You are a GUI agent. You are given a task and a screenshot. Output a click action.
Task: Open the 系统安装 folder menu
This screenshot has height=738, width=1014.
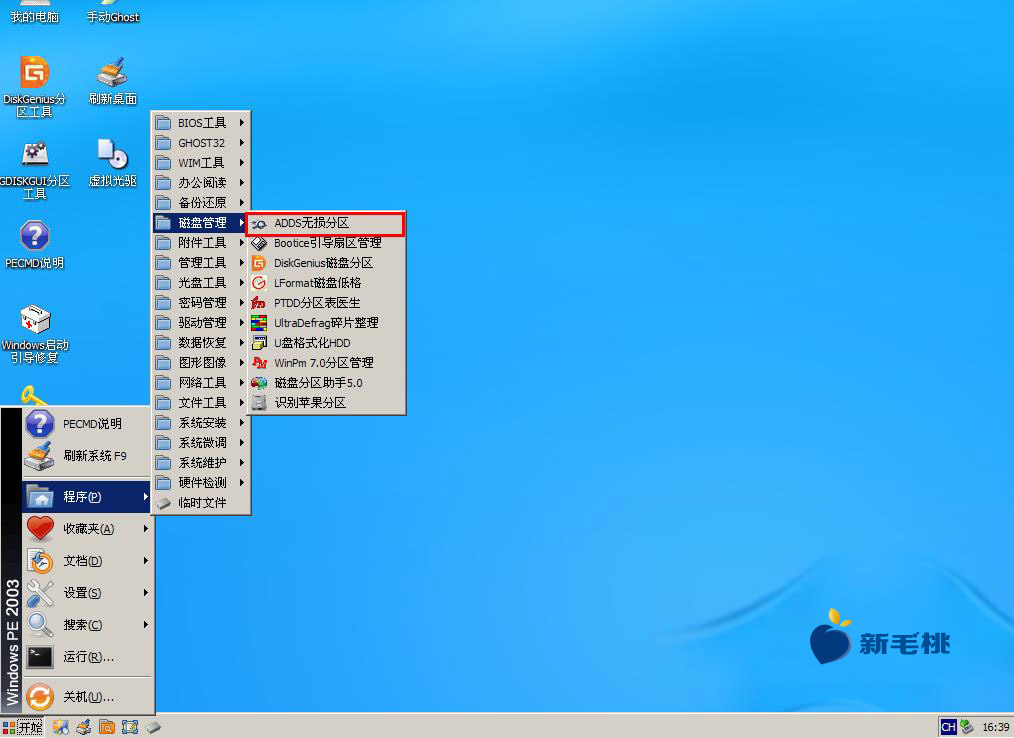coord(201,423)
